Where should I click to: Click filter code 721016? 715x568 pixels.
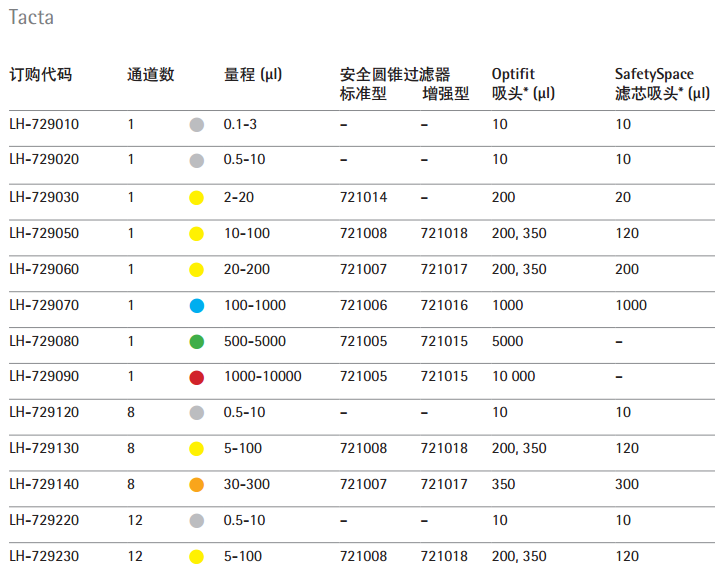click(444, 305)
